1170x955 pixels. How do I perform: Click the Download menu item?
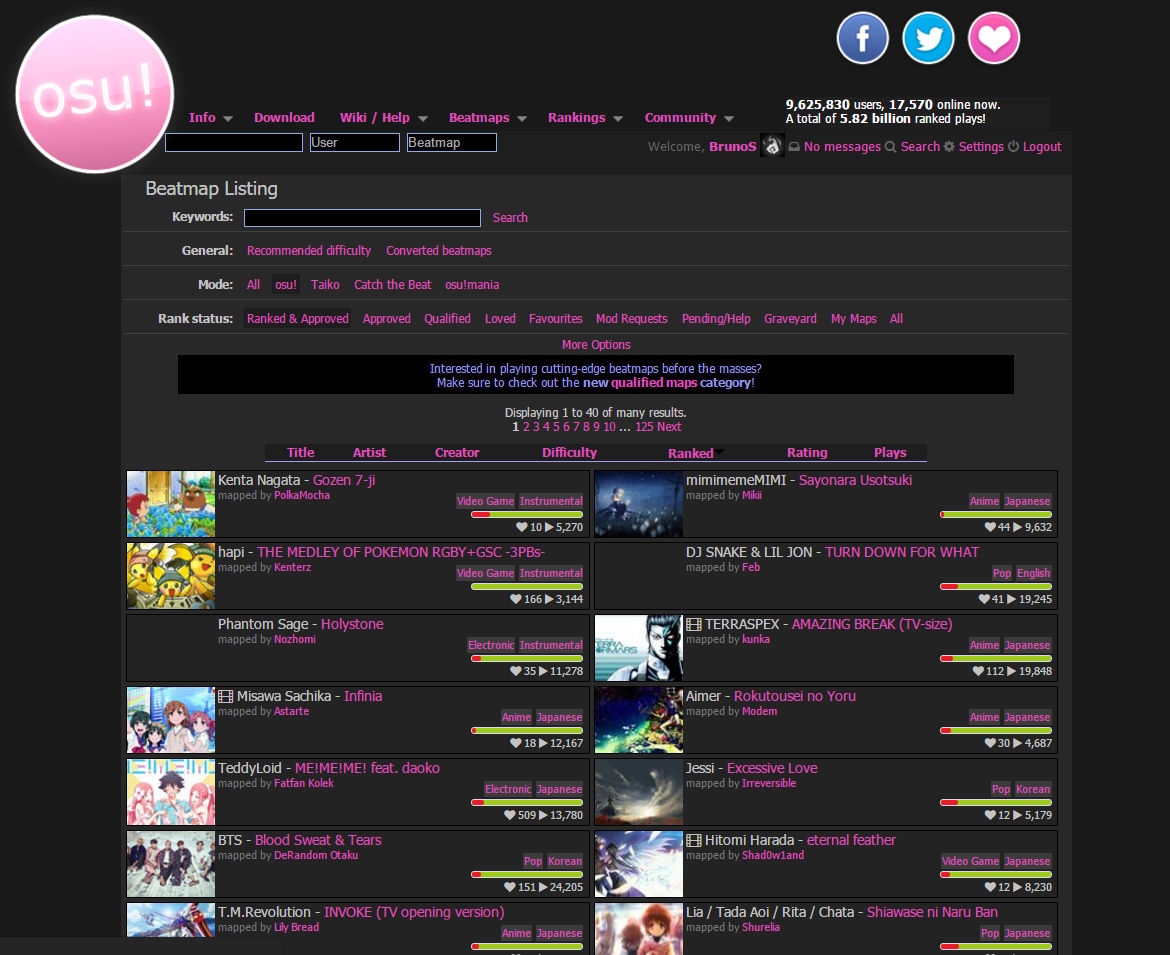pos(284,117)
